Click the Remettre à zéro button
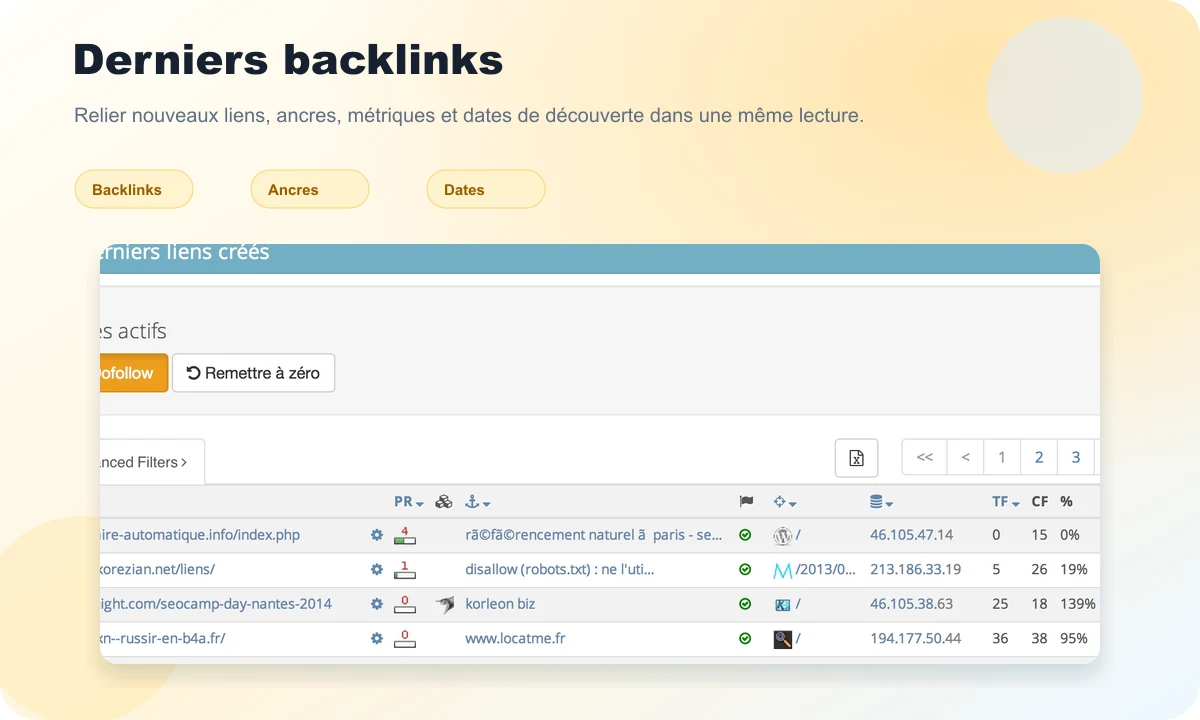 [253, 373]
